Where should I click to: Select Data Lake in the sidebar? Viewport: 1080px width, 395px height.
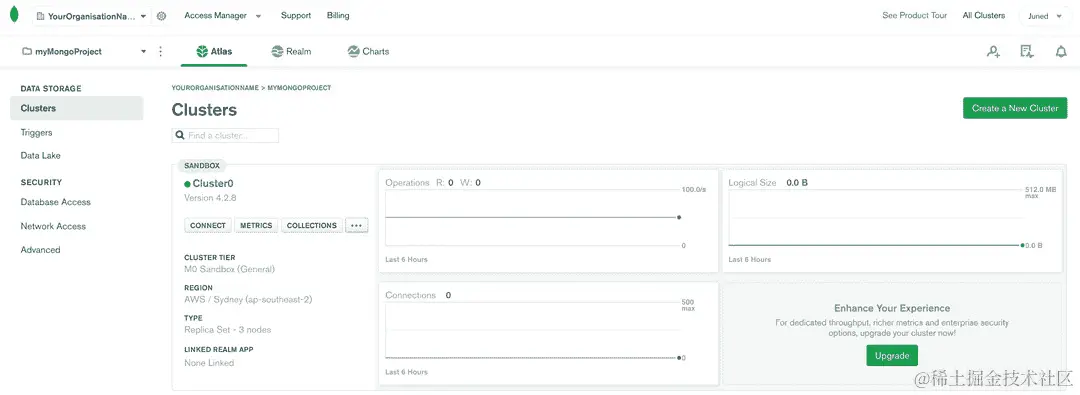pos(41,156)
